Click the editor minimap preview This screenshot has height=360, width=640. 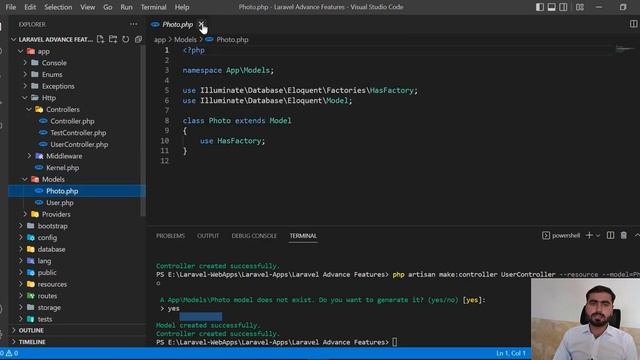[x=625, y=49]
